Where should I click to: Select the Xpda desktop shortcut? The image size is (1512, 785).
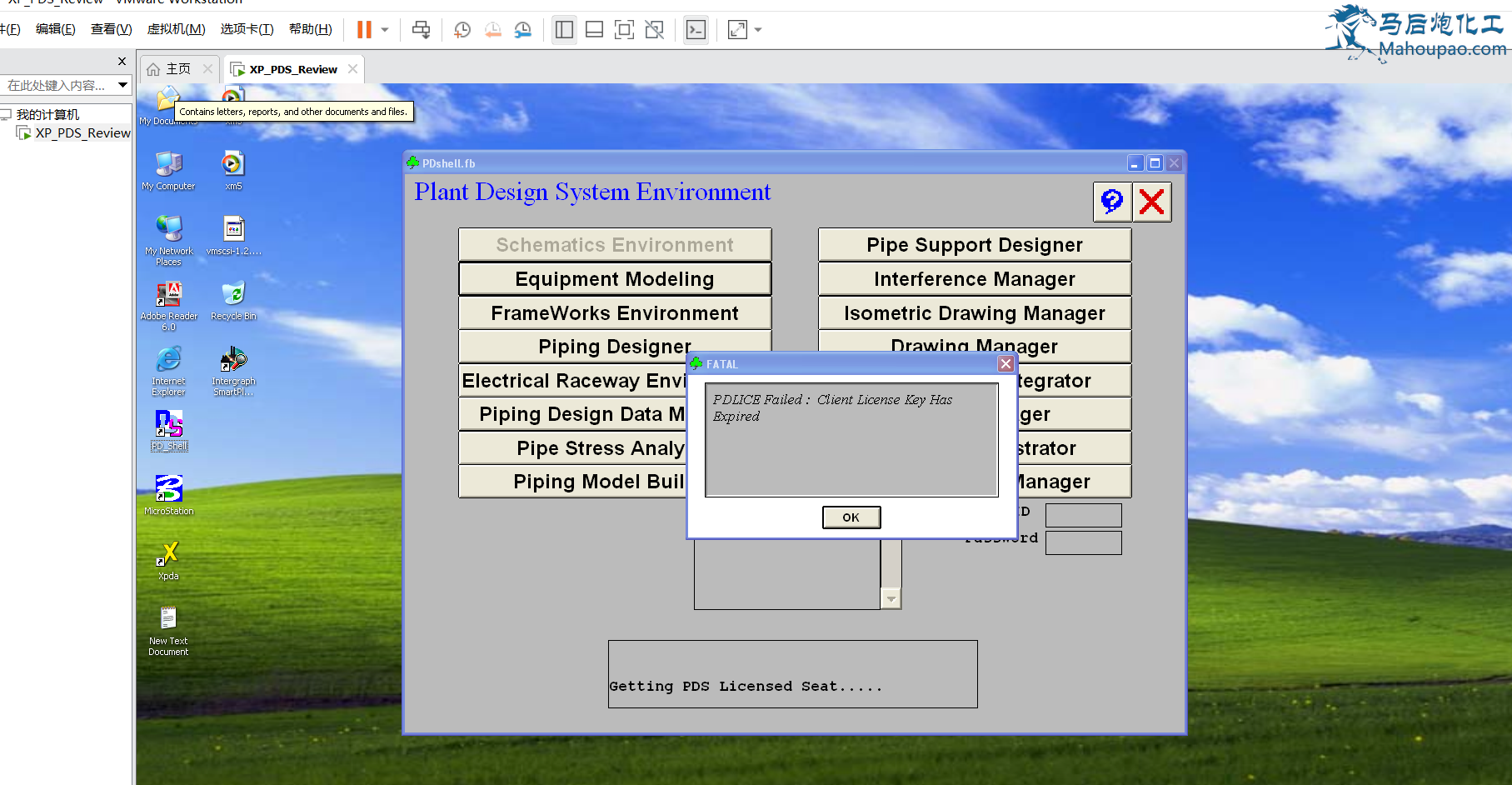[x=168, y=561]
